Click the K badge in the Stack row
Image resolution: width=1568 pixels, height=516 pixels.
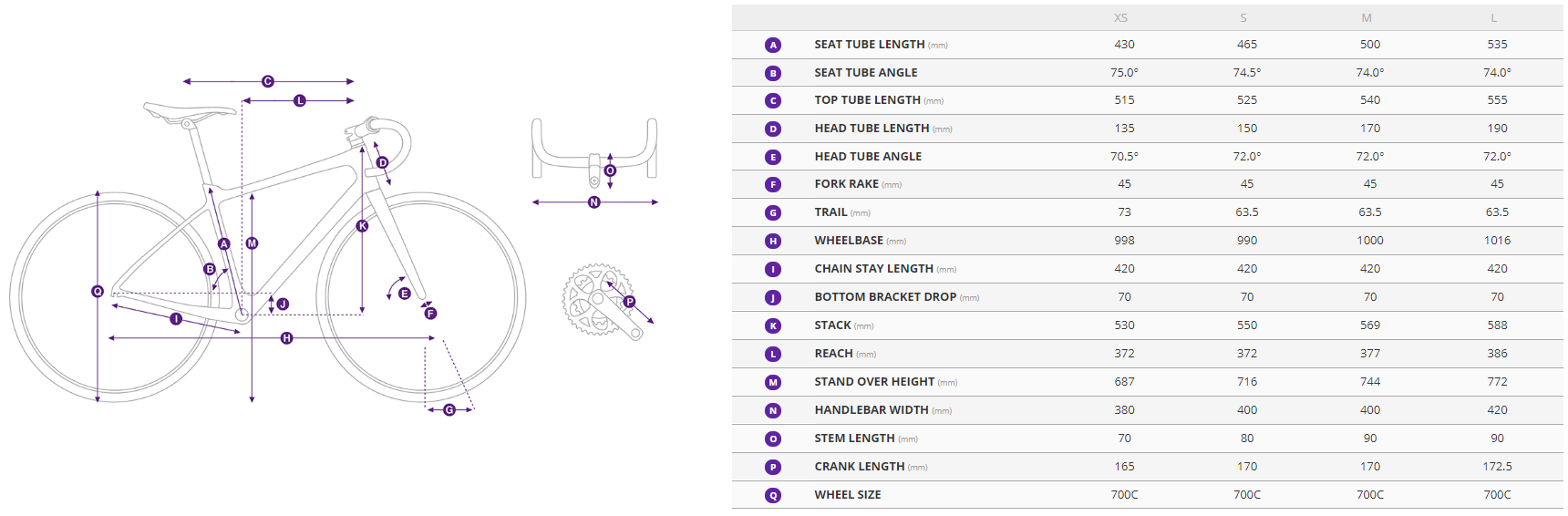[x=773, y=325]
